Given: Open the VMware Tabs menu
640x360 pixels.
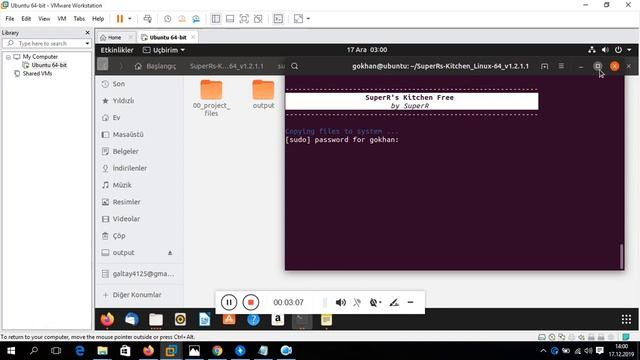Looking at the screenshot, I should coord(79,19).
